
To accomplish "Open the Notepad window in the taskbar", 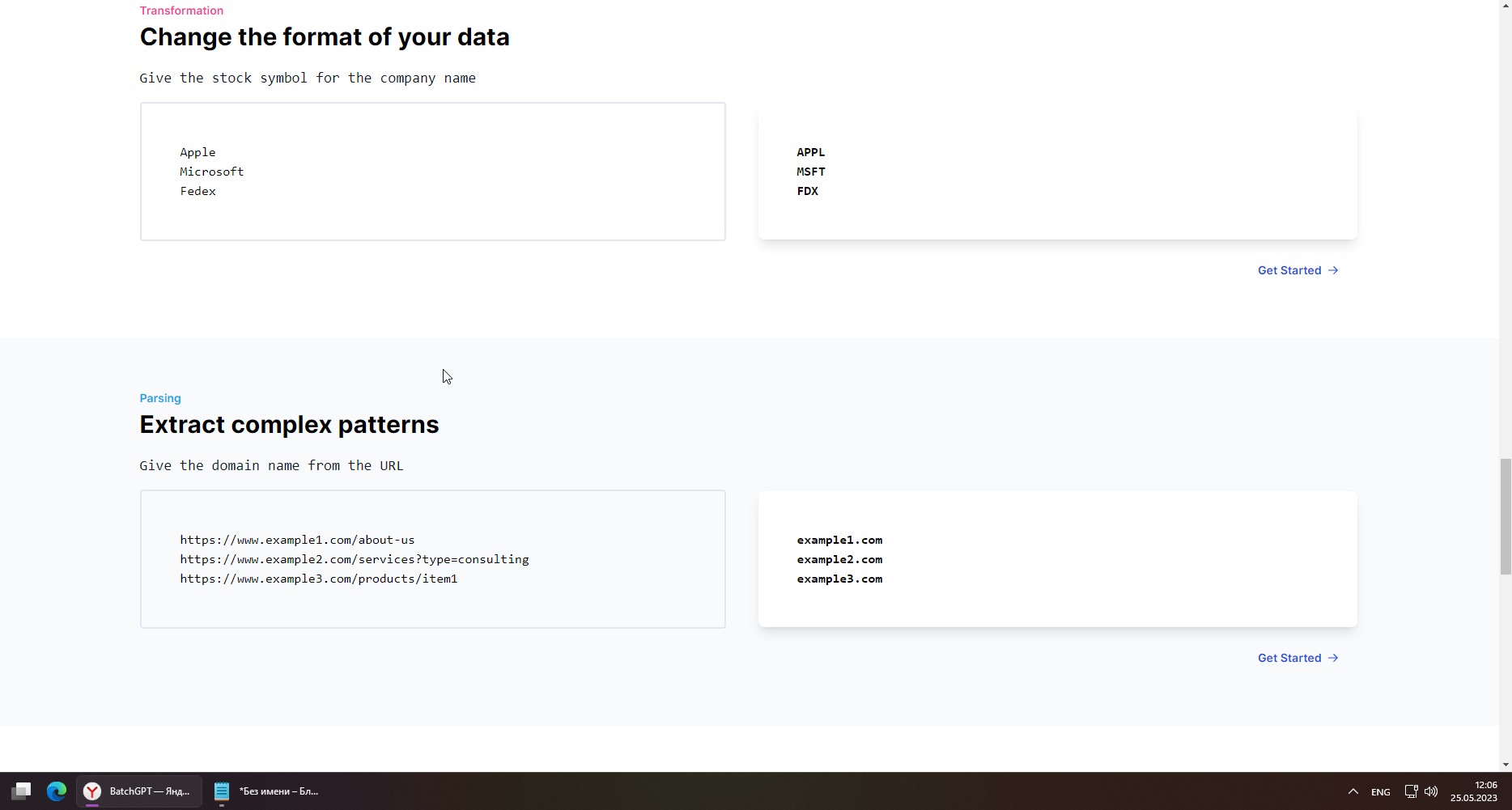I will (x=267, y=791).
